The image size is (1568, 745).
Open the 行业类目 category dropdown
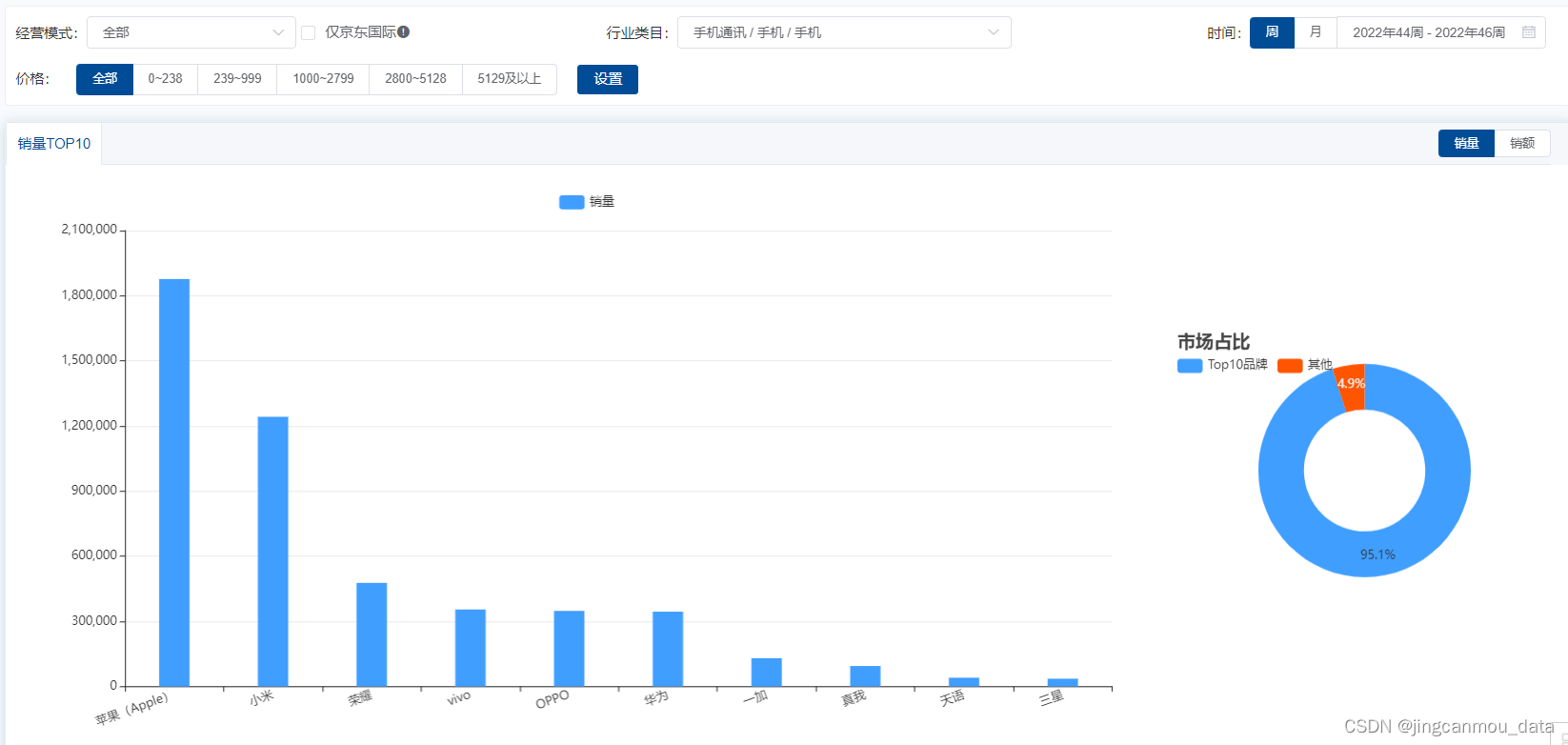point(844,32)
